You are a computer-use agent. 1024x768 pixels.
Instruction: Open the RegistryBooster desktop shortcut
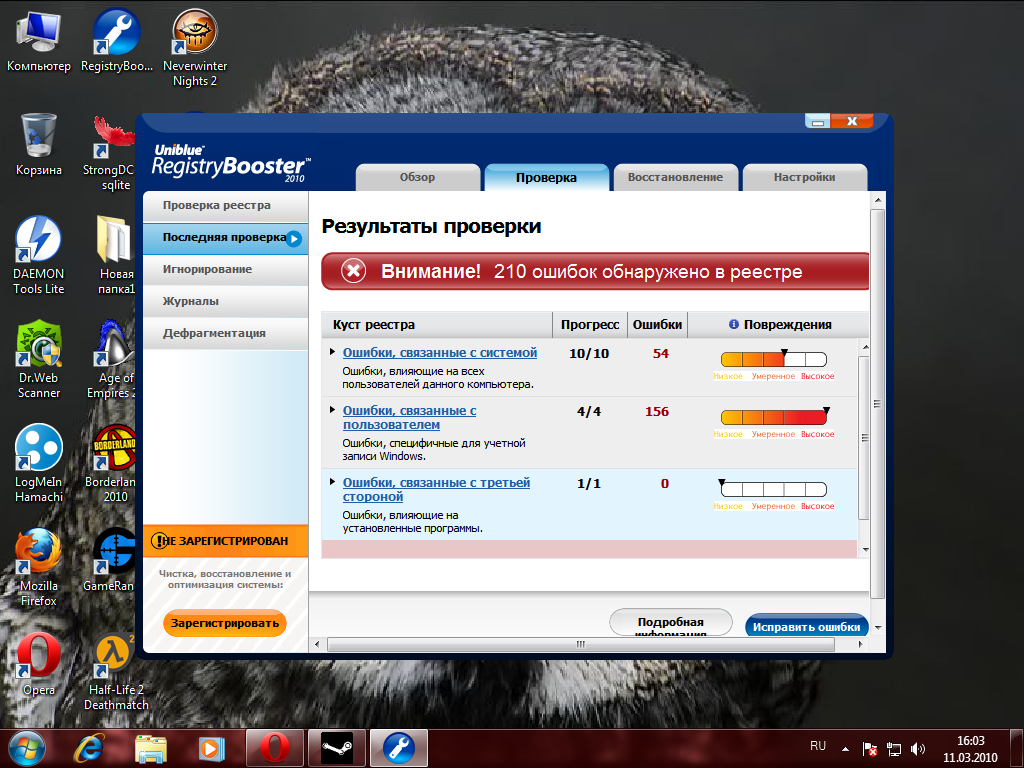point(116,40)
